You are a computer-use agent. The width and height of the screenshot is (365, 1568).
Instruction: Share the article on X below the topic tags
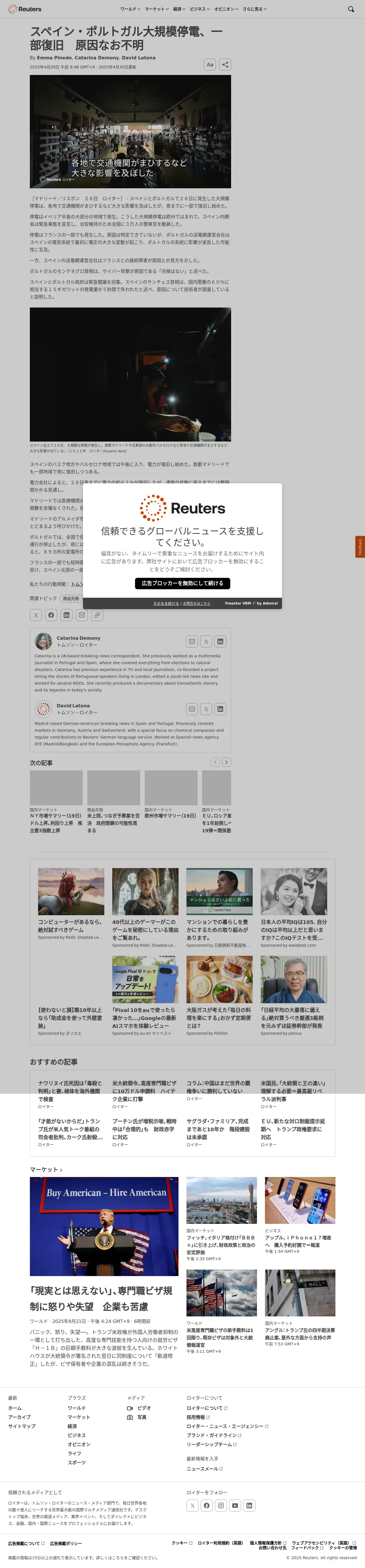coord(36,615)
